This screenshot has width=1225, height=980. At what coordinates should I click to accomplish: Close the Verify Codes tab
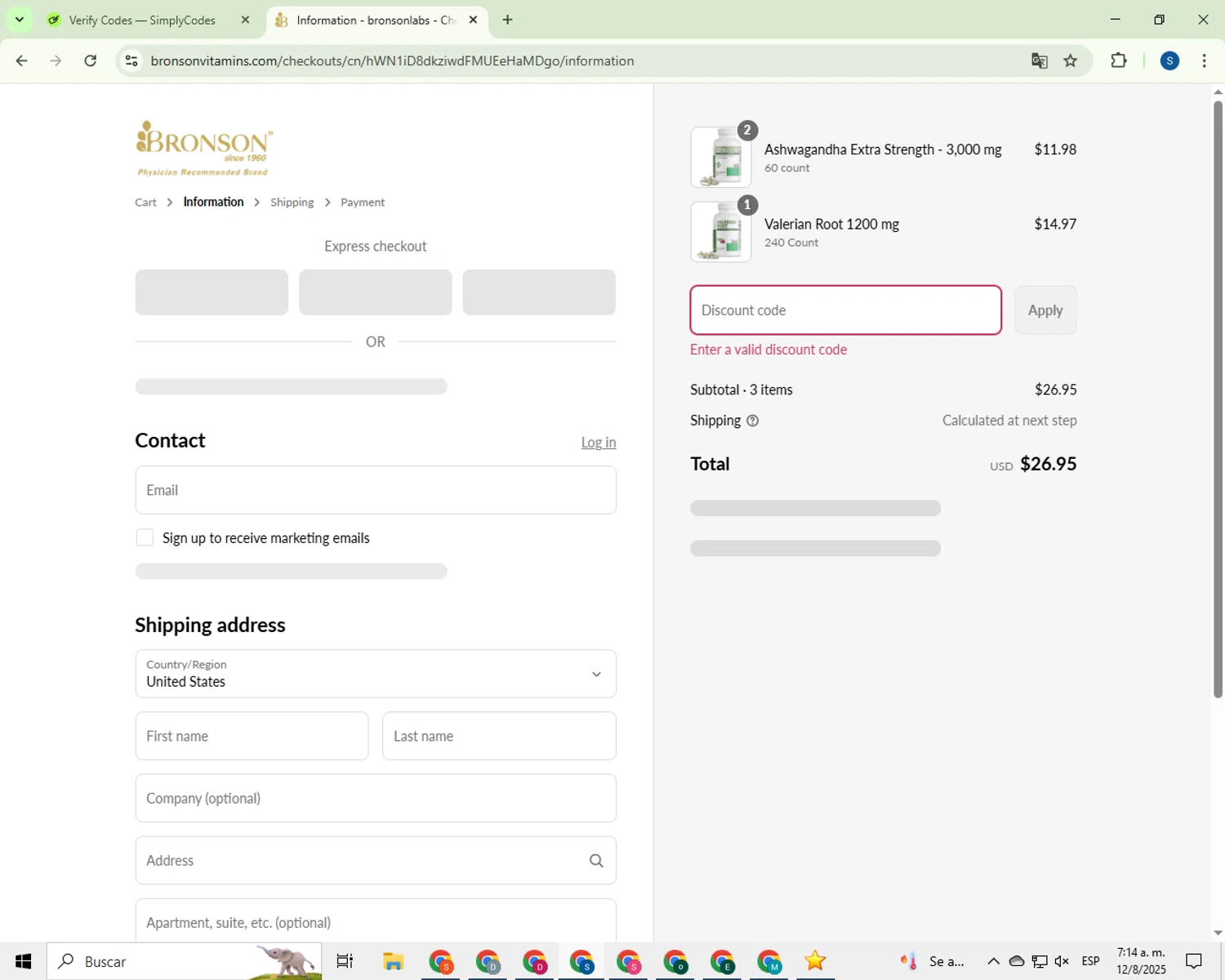coord(245,20)
